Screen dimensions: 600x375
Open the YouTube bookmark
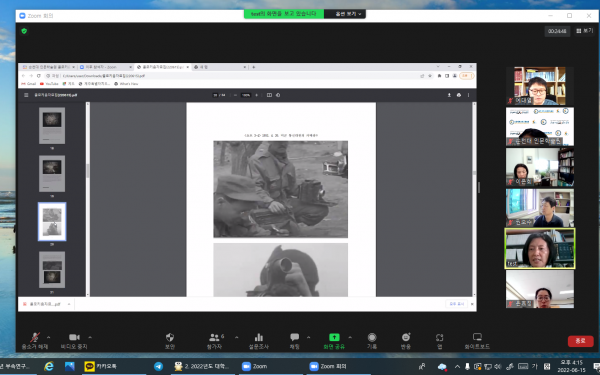click(x=49, y=83)
